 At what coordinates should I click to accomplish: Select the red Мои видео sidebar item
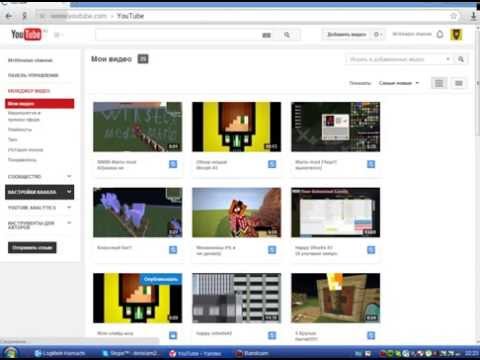point(40,103)
